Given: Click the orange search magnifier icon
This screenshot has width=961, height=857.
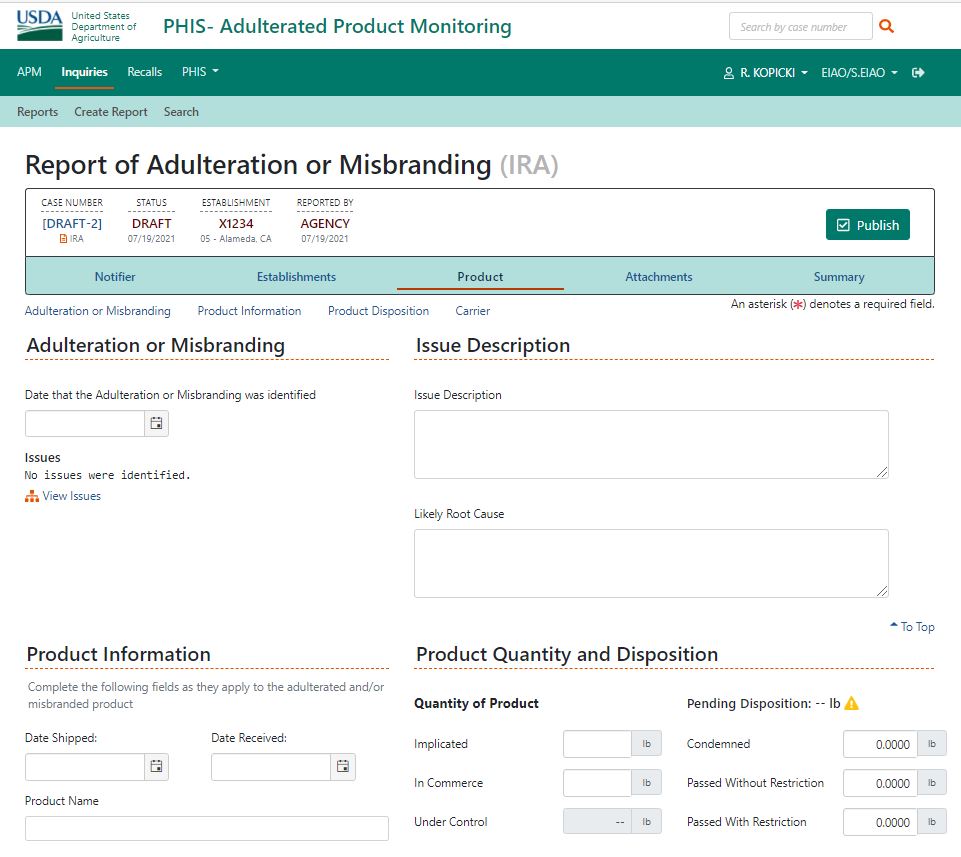Looking at the screenshot, I should tap(886, 27).
